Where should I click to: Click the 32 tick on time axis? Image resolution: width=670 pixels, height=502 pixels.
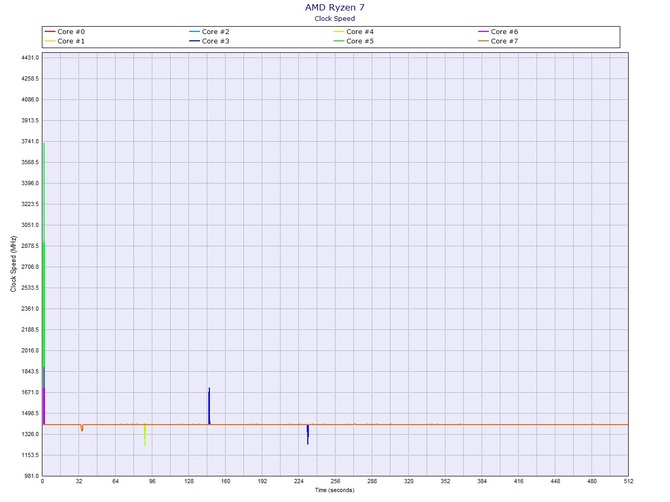79,481
